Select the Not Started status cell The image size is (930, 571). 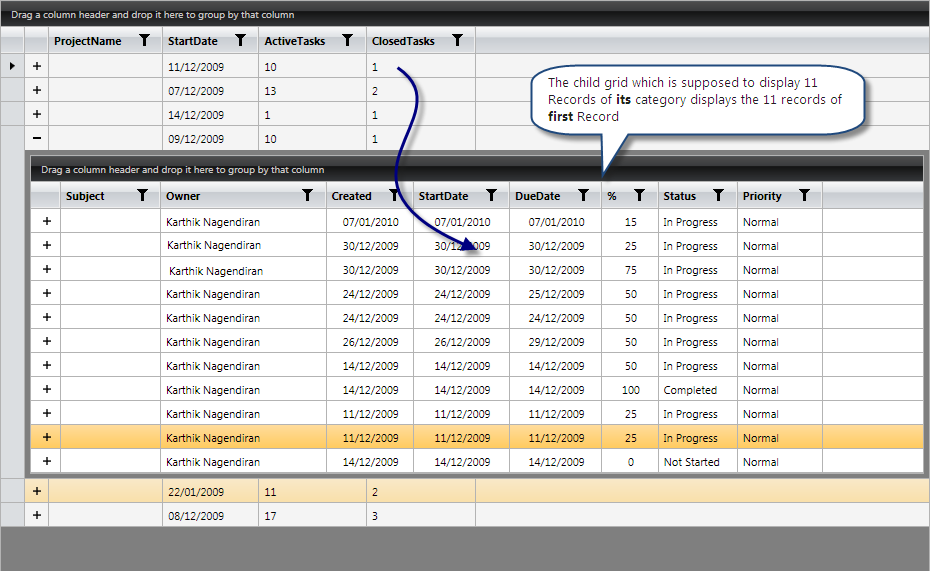tap(698, 461)
